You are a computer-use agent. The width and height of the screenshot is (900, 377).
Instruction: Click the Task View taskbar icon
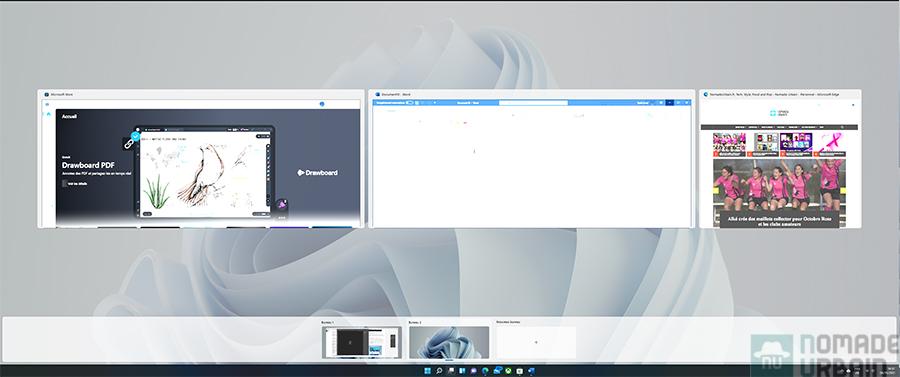(451, 371)
